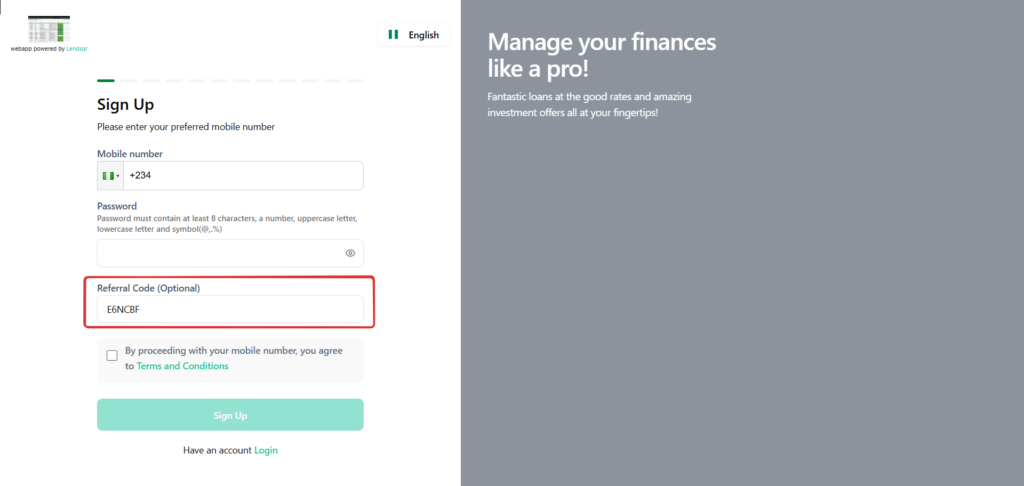Expand the country code arrow beside the flag
This screenshot has height=486, width=1024.
coord(118,176)
